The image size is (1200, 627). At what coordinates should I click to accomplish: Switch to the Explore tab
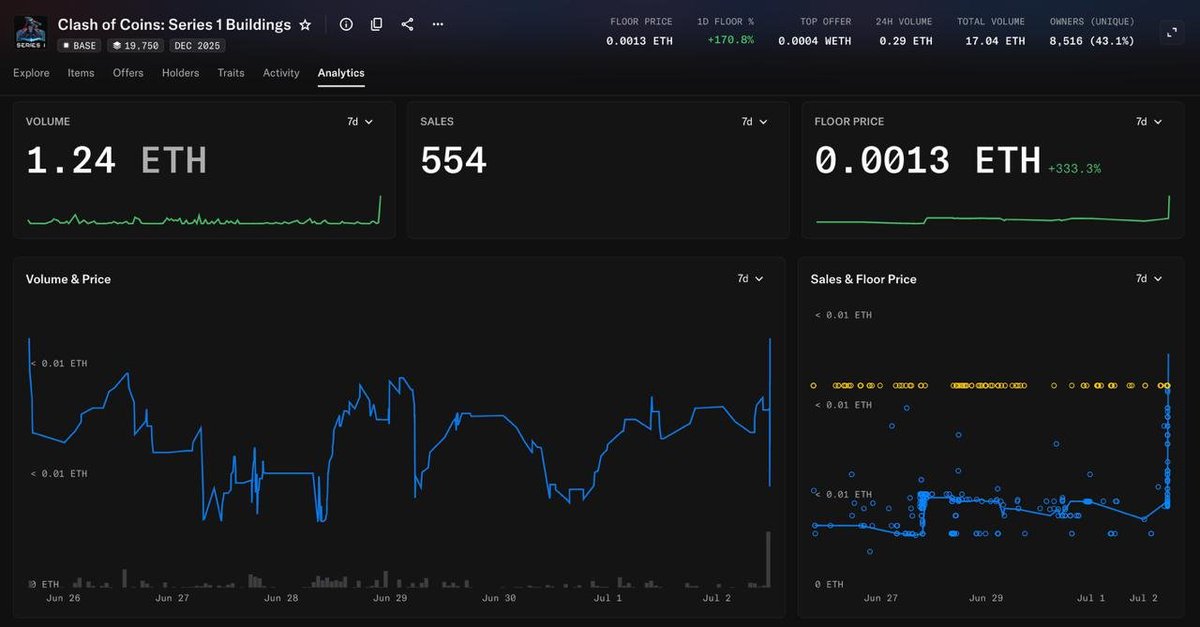31,73
